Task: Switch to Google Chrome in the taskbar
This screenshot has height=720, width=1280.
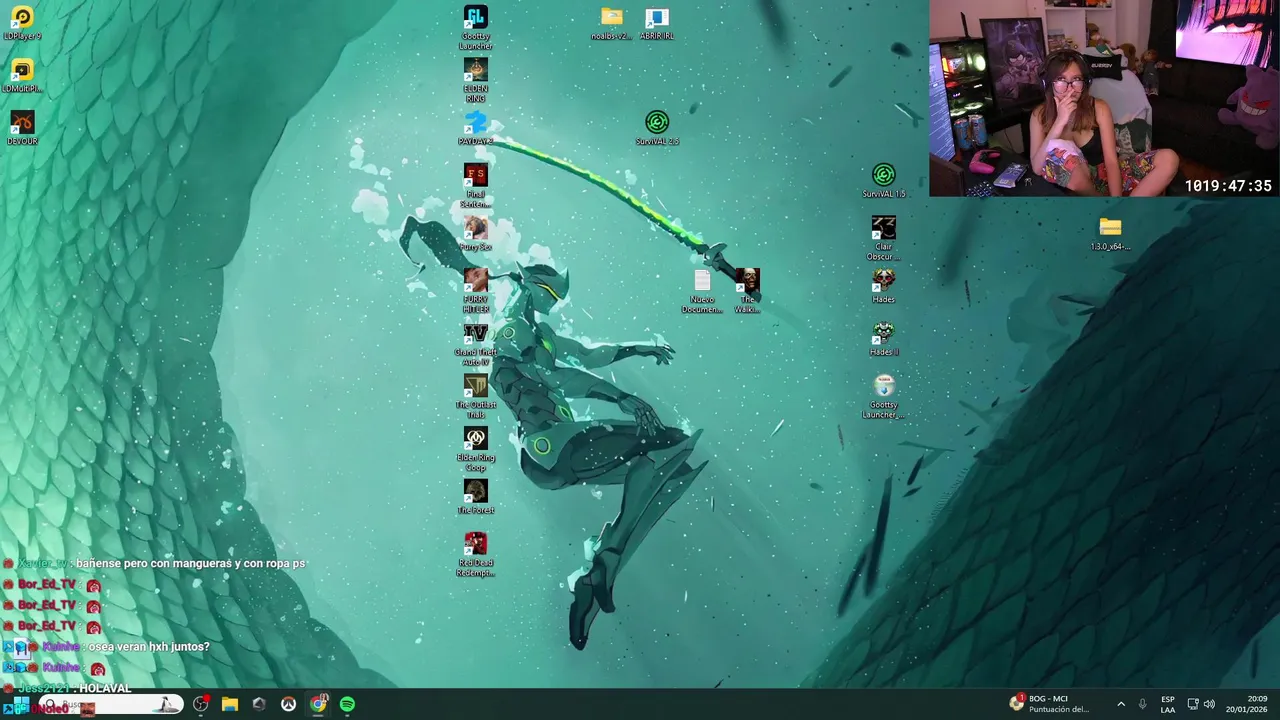Action: coord(318,704)
